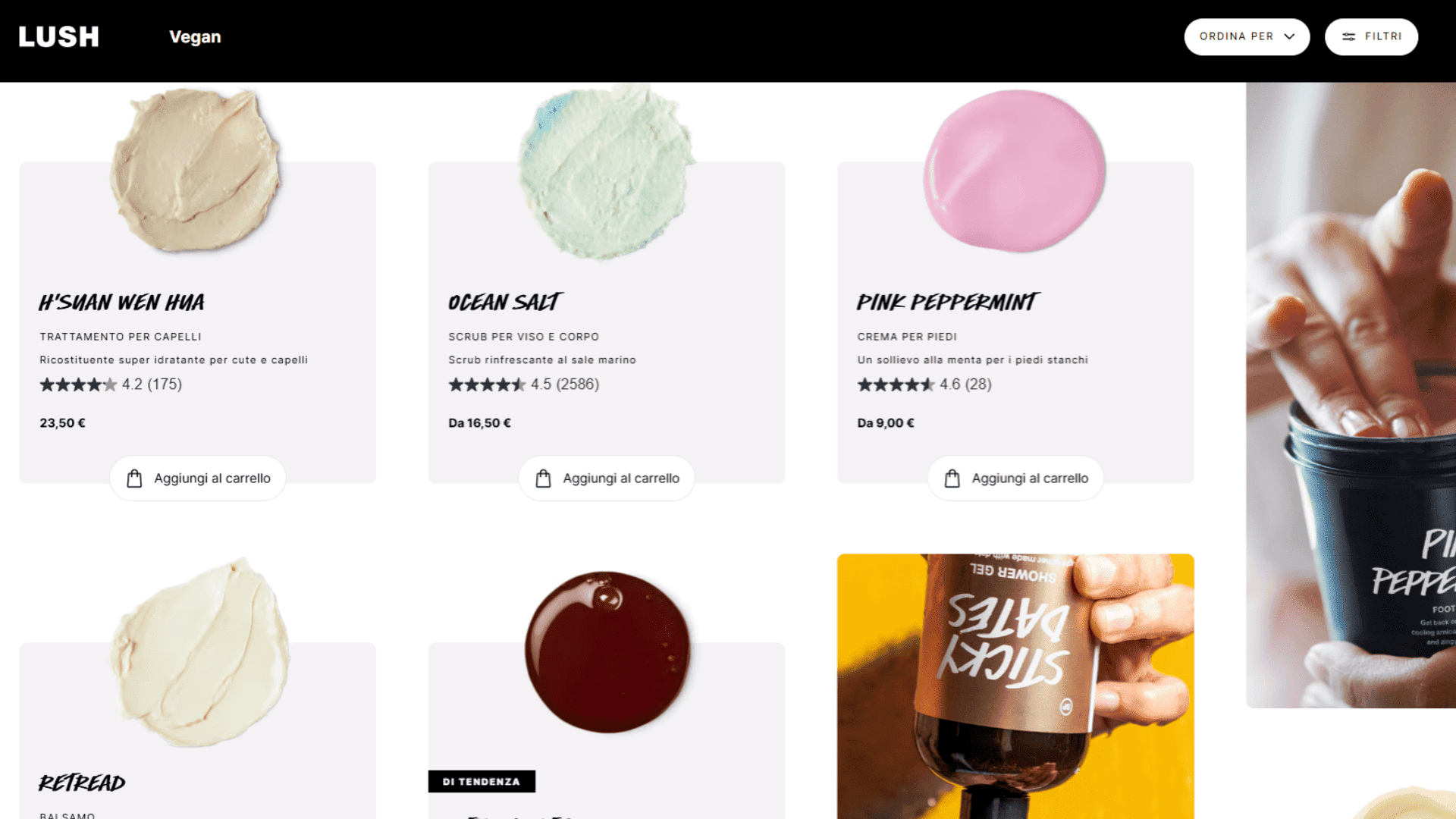This screenshot has width=1456, height=819.
Task: Click the pink Pink Peppermint cream swatch
Action: 1015,170
